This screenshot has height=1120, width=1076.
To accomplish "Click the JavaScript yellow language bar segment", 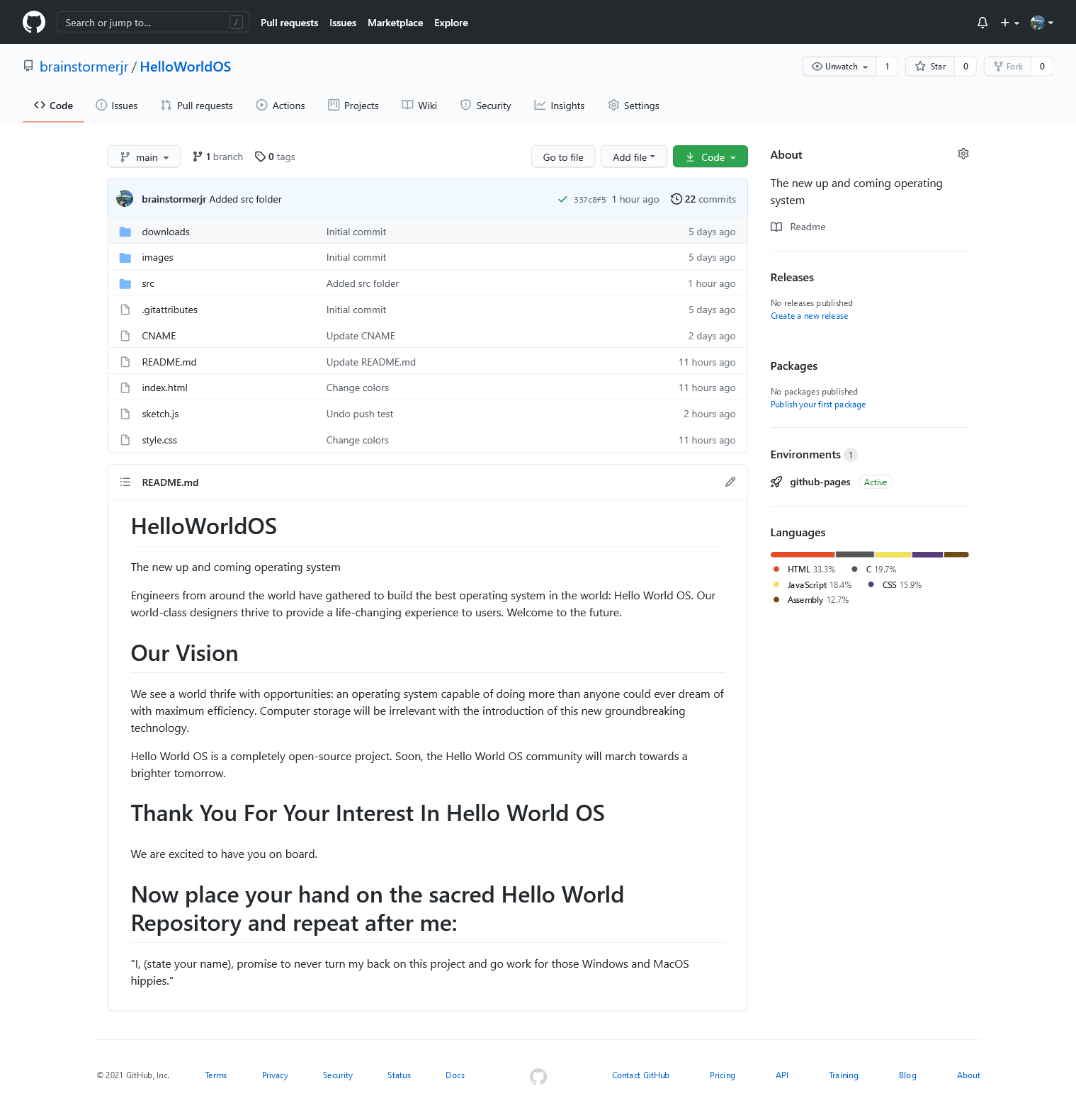I will (x=893, y=555).
